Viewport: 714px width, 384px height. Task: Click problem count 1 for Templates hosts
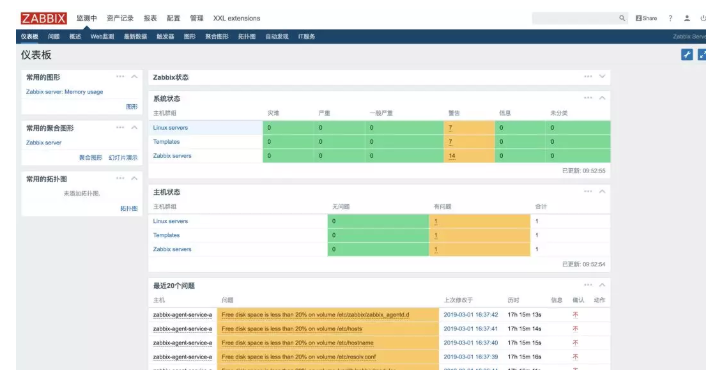(436, 236)
